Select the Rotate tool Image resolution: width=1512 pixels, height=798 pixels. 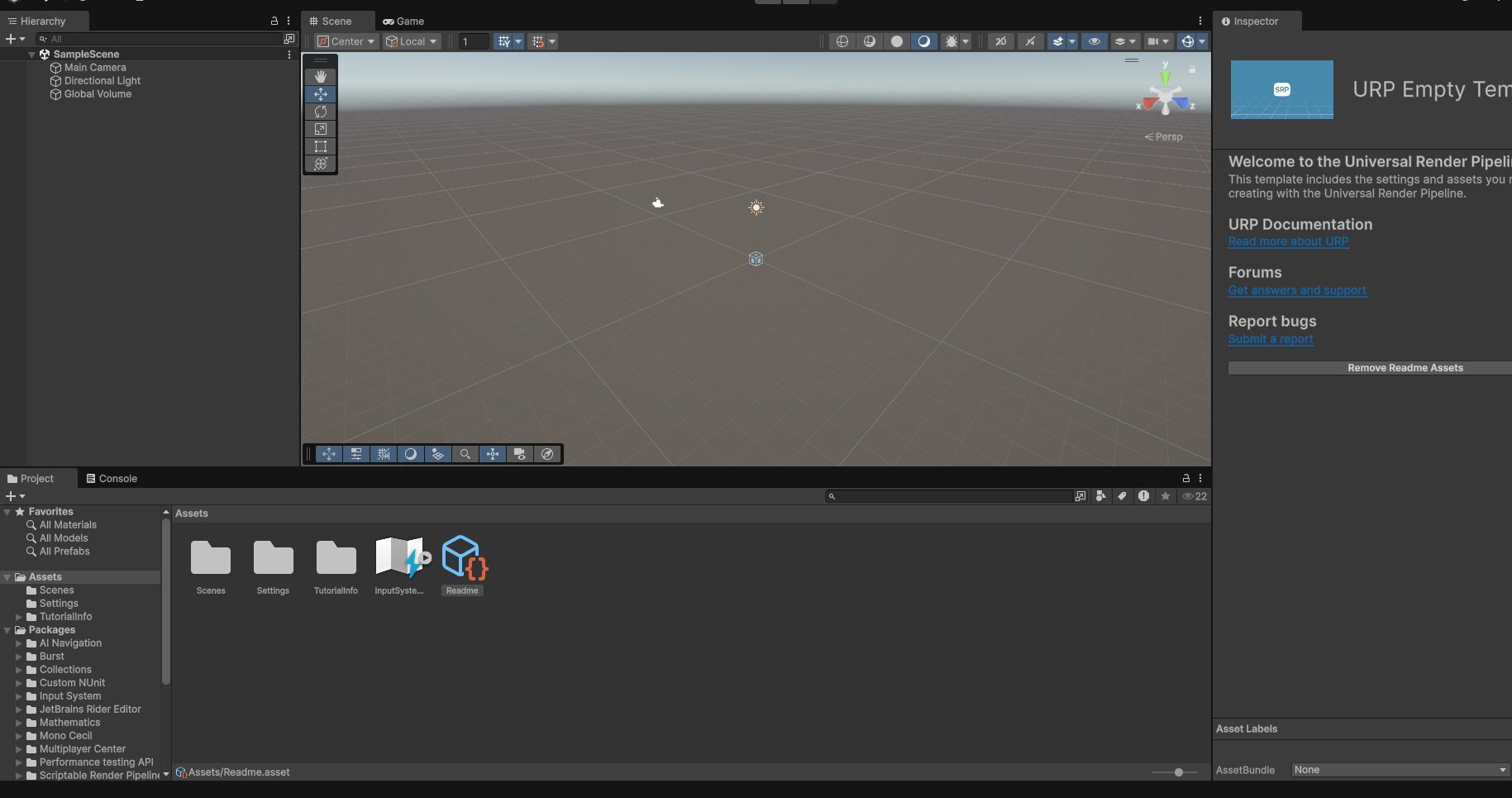click(321, 112)
